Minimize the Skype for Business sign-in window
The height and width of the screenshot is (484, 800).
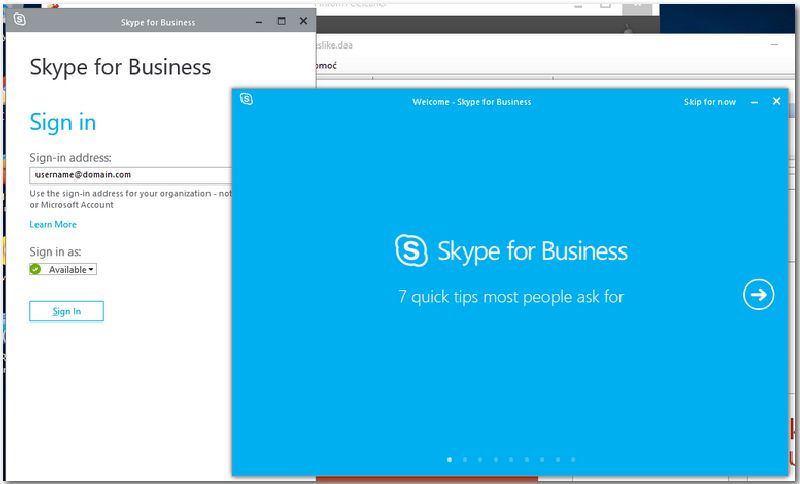pyautogui.click(x=259, y=22)
